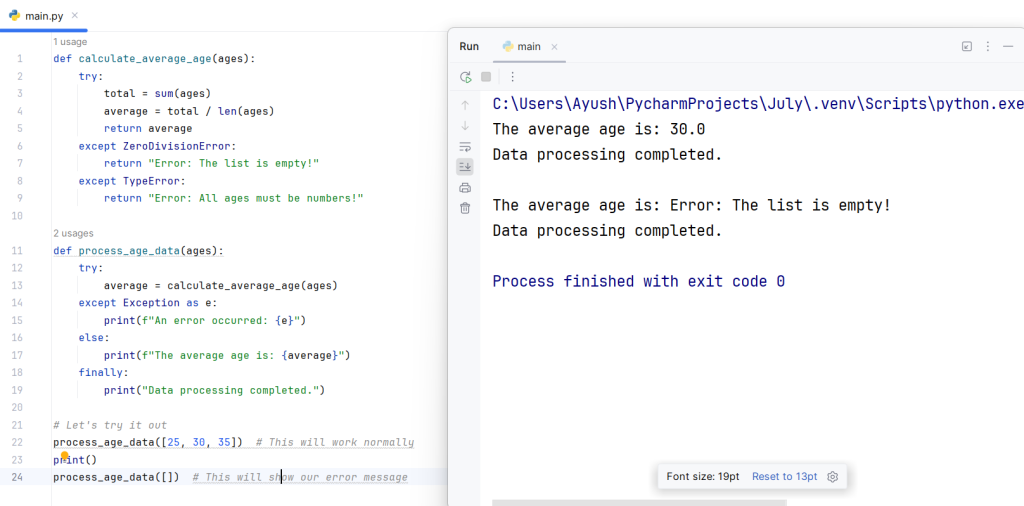Click line number 24 in the gutter
The width and height of the screenshot is (1024, 506).
(17, 477)
